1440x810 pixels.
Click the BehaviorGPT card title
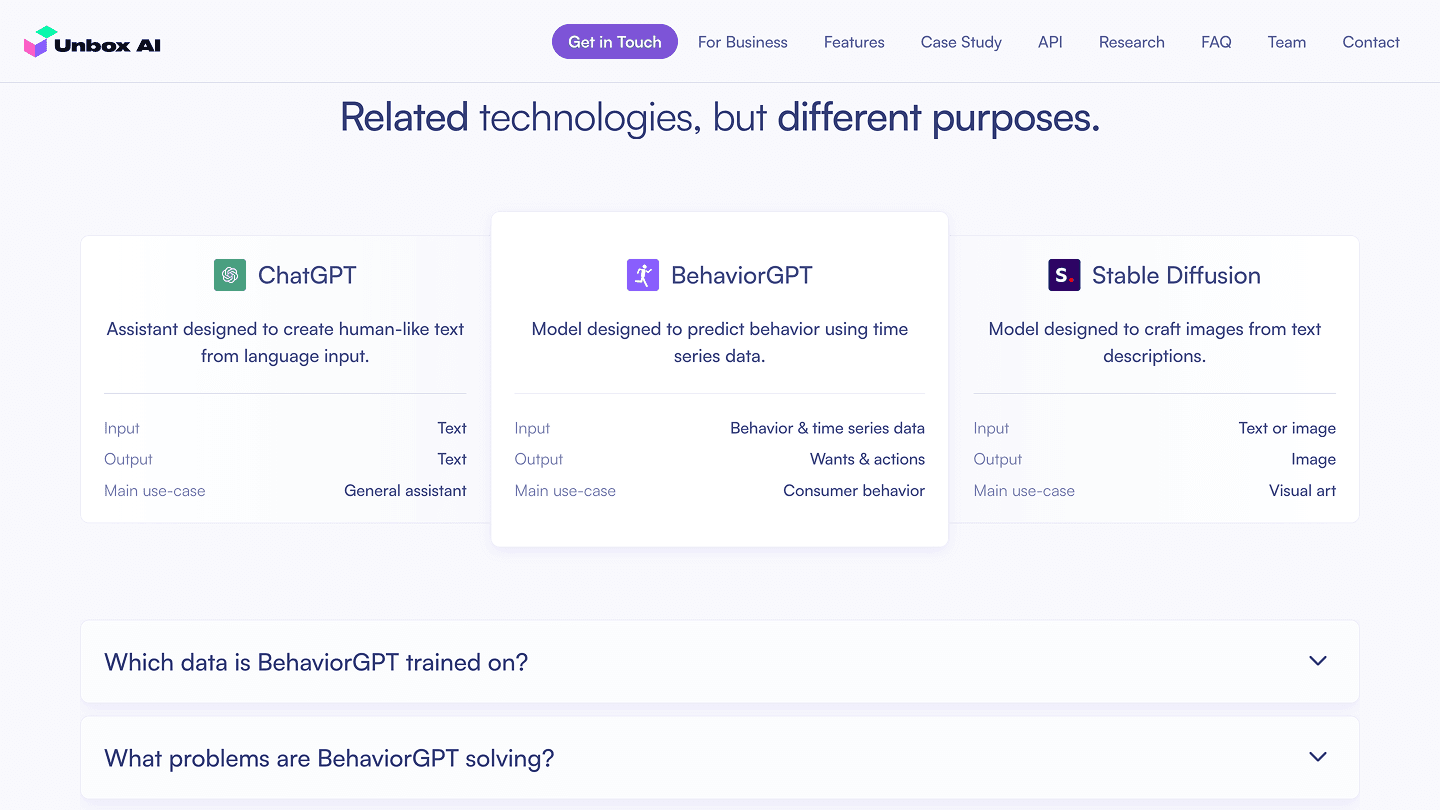click(742, 275)
